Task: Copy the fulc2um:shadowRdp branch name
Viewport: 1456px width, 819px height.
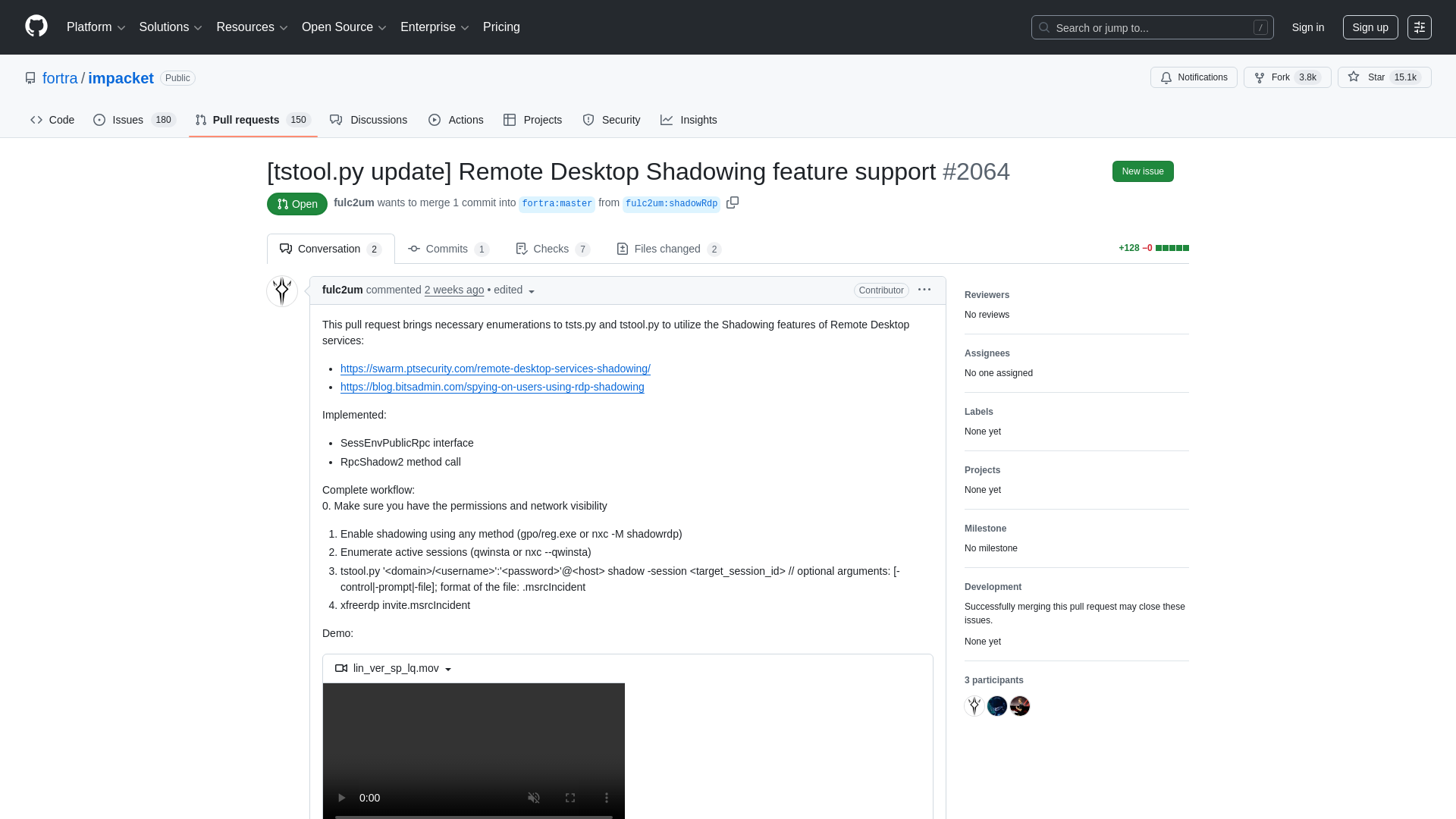Action: [733, 202]
